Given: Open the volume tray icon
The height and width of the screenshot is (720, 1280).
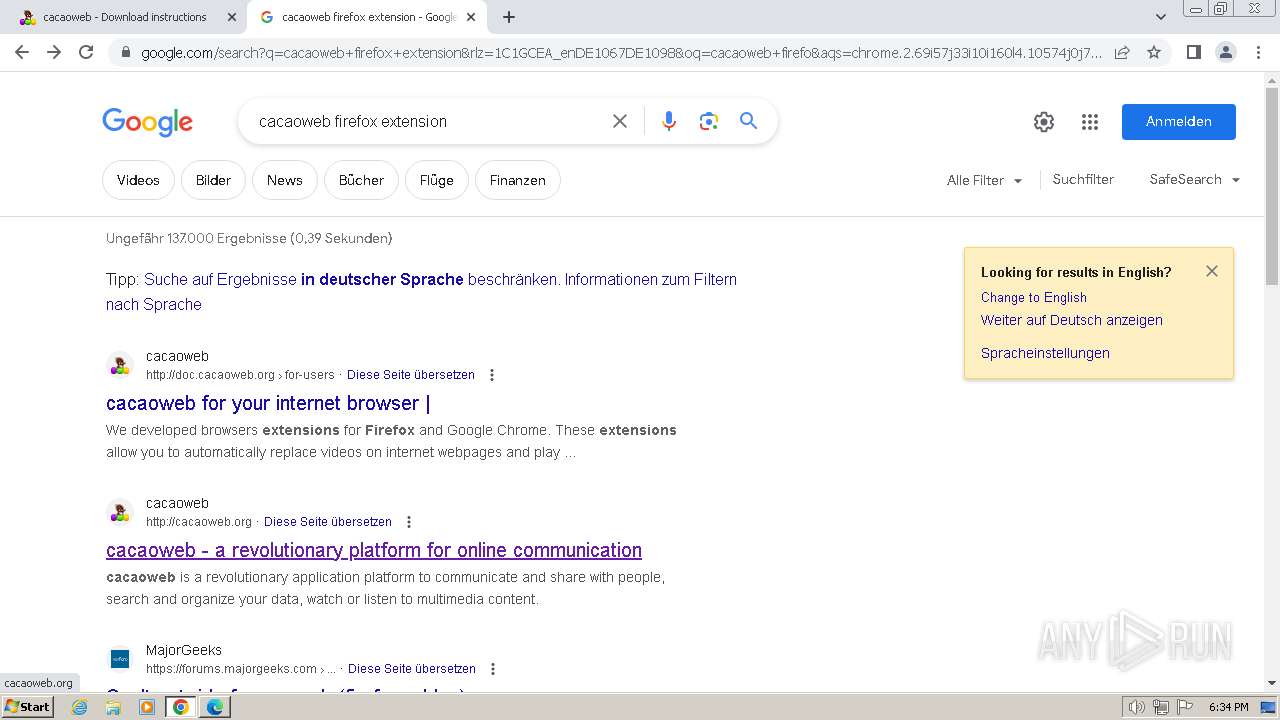Looking at the screenshot, I should click(x=1137, y=707).
